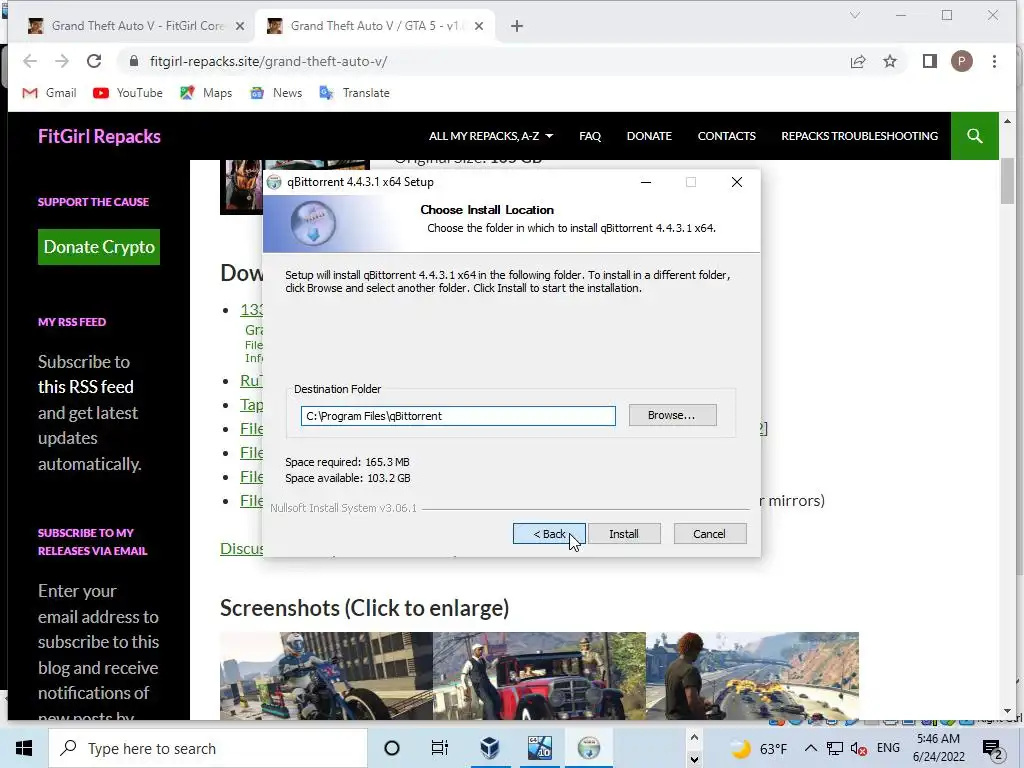
Task: Open the profile avatar P
Action: (961, 61)
